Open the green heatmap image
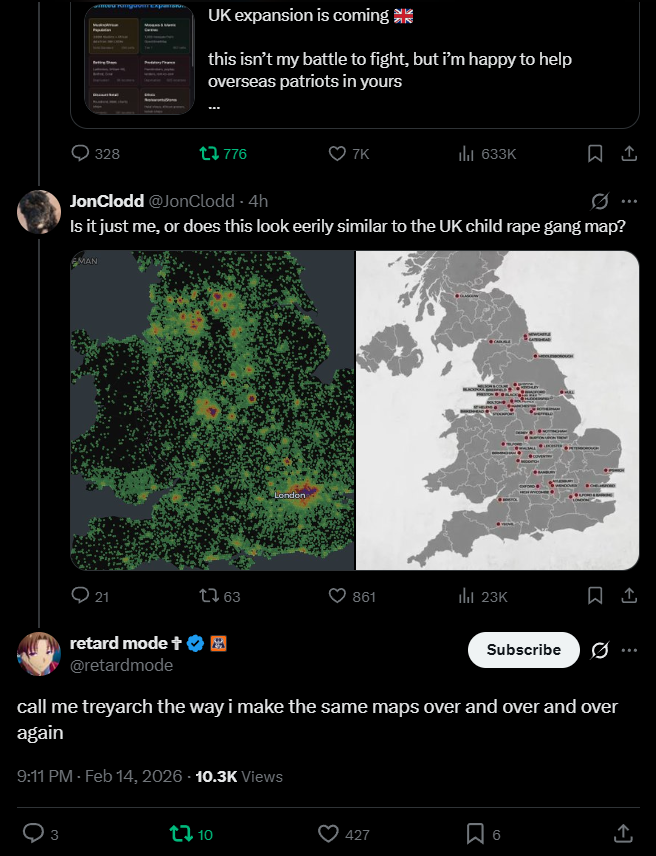The width and height of the screenshot is (656, 856). point(212,410)
